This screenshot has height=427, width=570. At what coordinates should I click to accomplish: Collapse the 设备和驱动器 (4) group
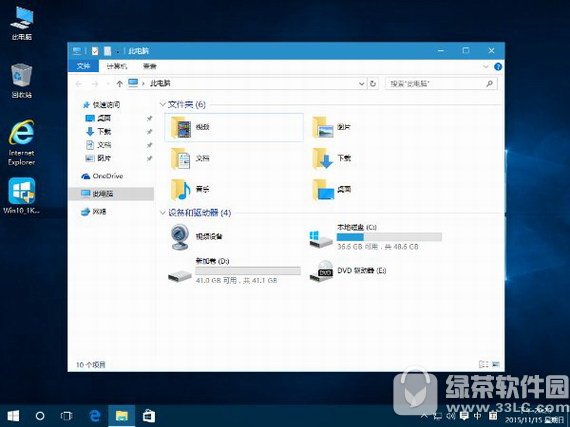click(162, 213)
